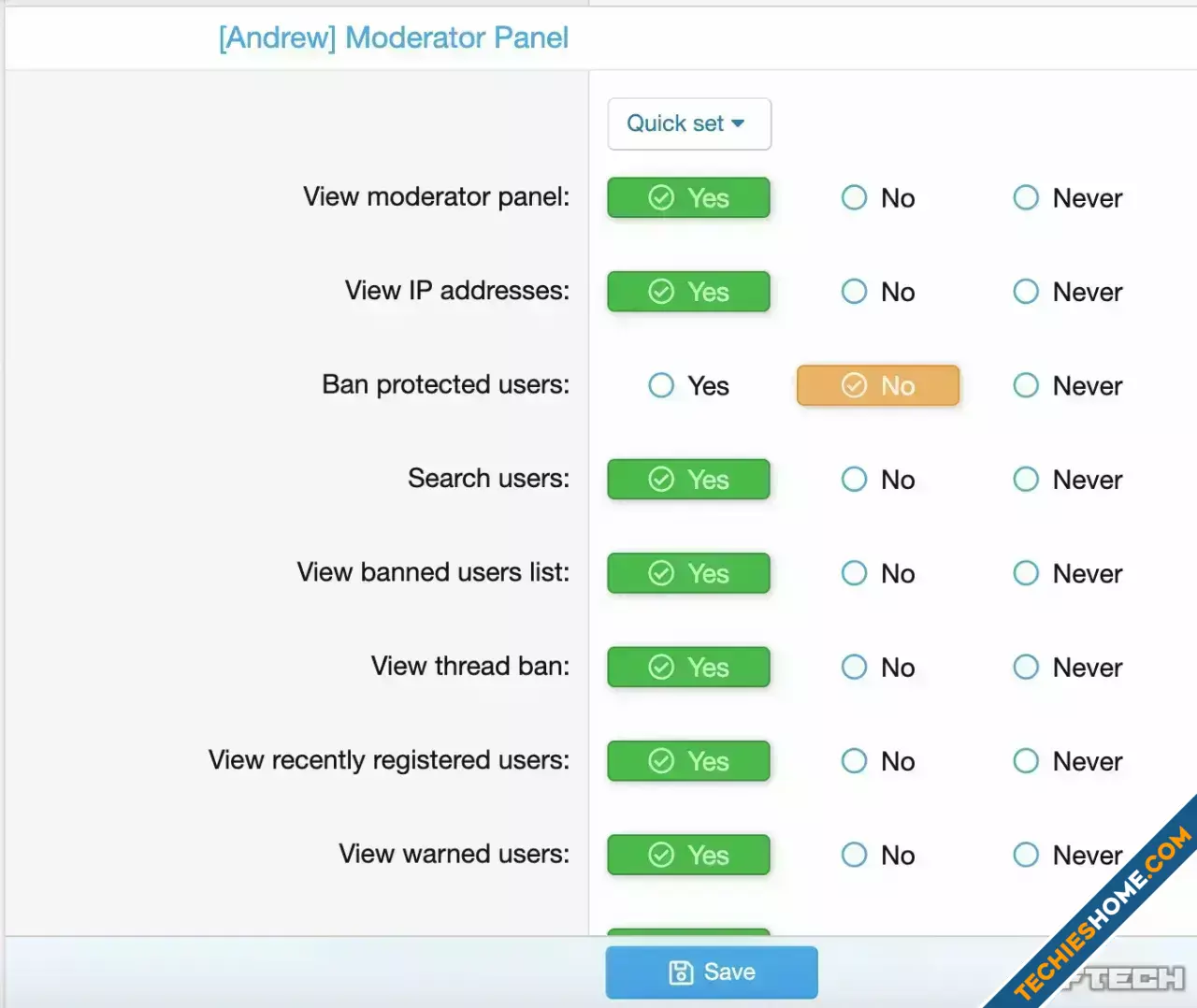Image resolution: width=1197 pixels, height=1008 pixels.
Task: Click the checkmark icon for View thread ban Yes
Action: tap(661, 667)
